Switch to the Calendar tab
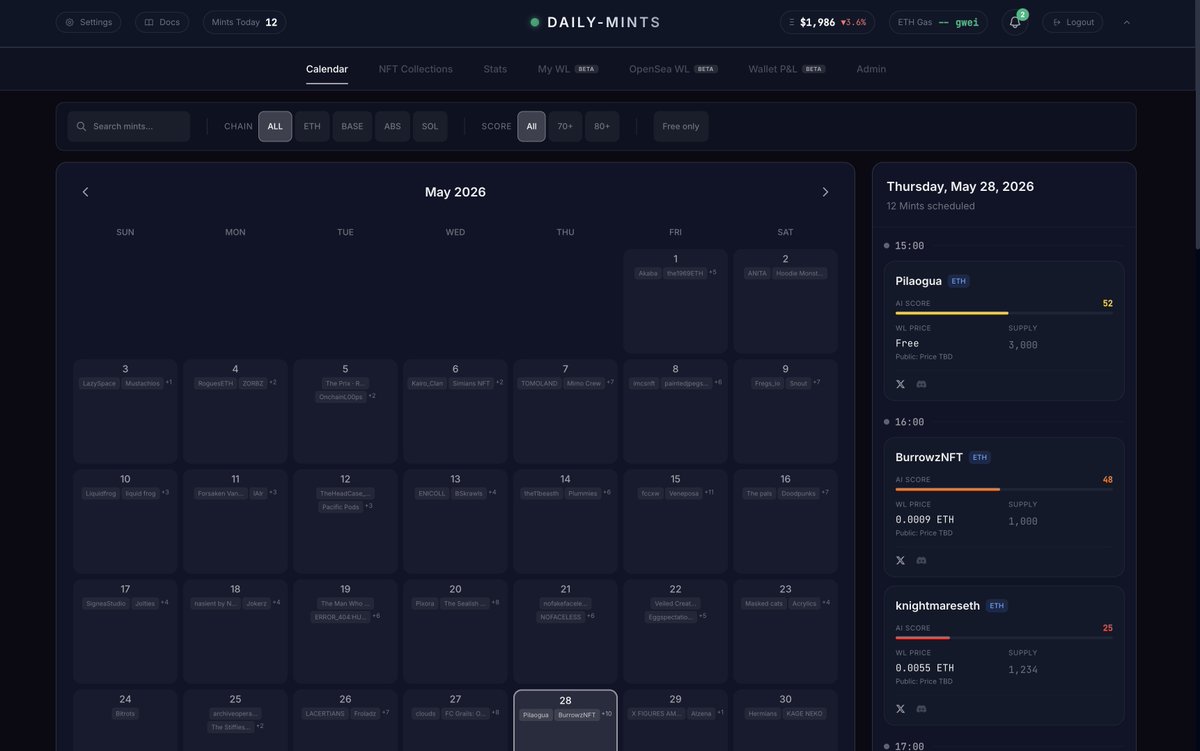This screenshot has width=1200, height=751. 327,69
